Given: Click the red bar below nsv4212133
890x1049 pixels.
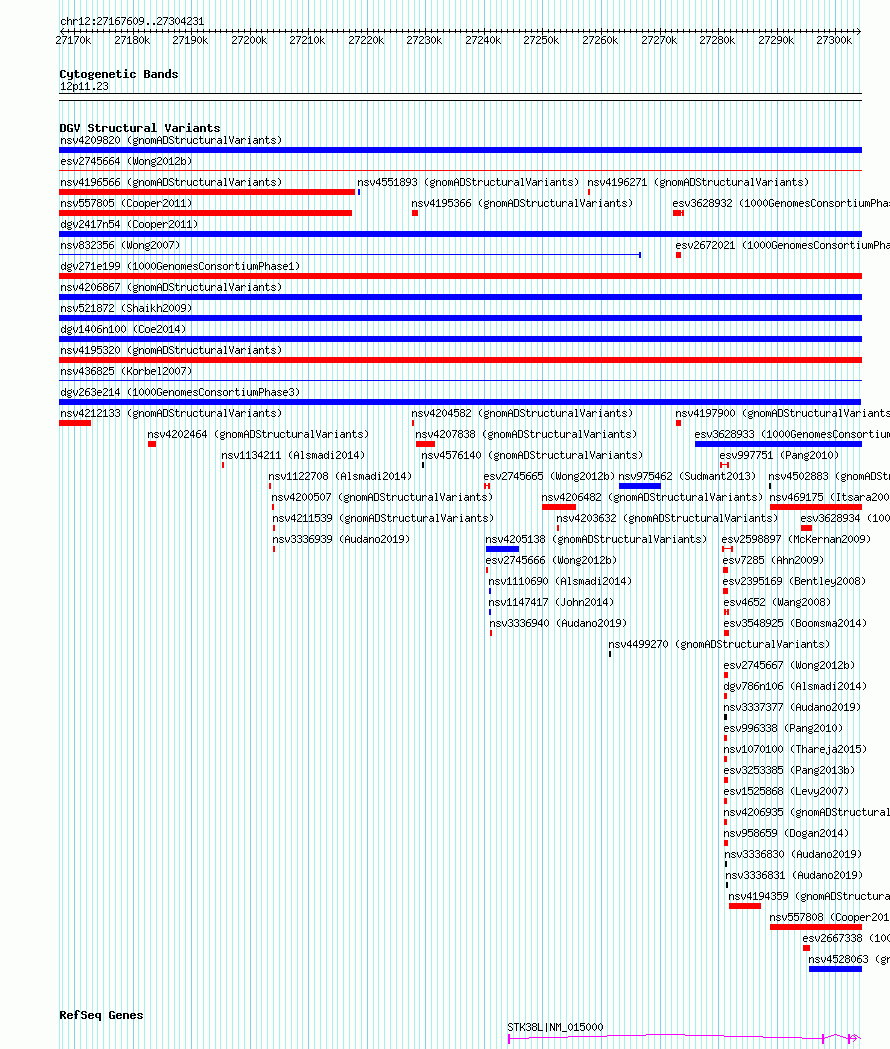Looking at the screenshot, I should click(x=75, y=423).
